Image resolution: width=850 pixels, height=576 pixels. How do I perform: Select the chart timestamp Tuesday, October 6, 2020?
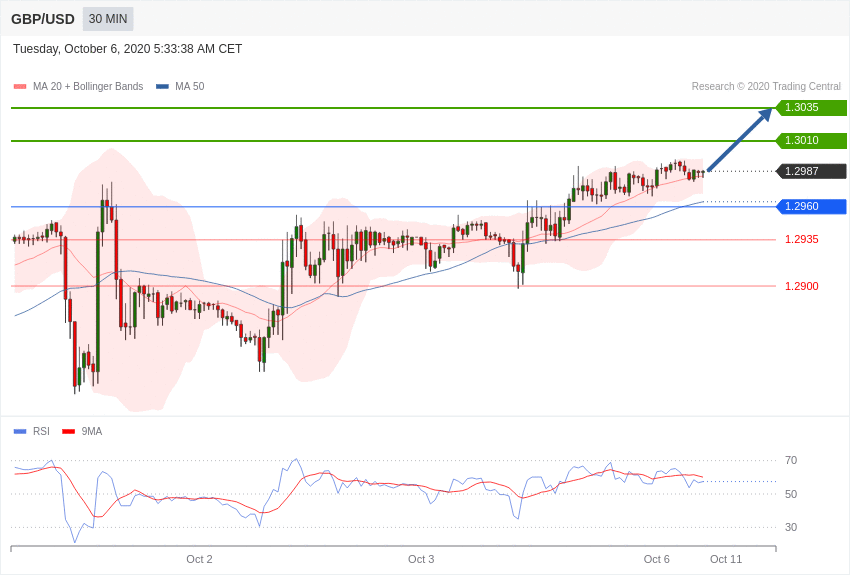coord(127,49)
